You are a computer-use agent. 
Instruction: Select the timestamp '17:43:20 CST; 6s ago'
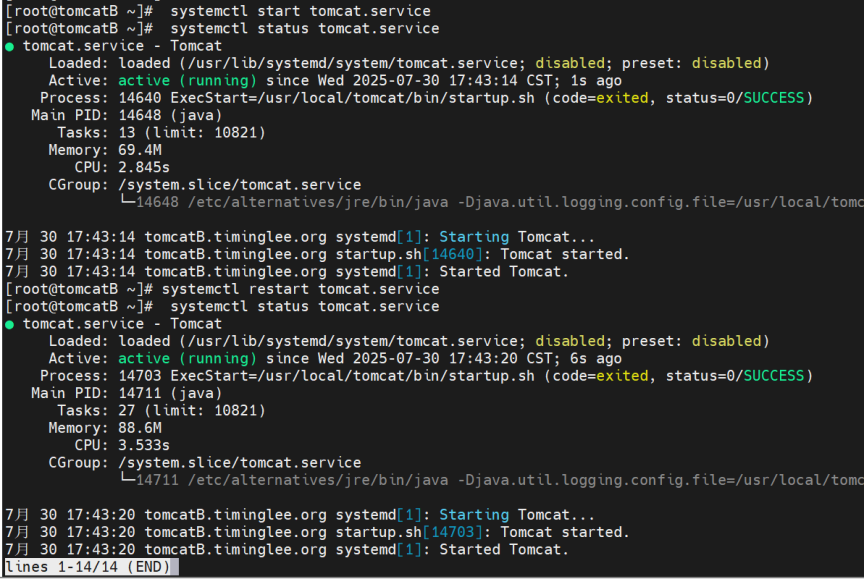[x=535, y=359]
